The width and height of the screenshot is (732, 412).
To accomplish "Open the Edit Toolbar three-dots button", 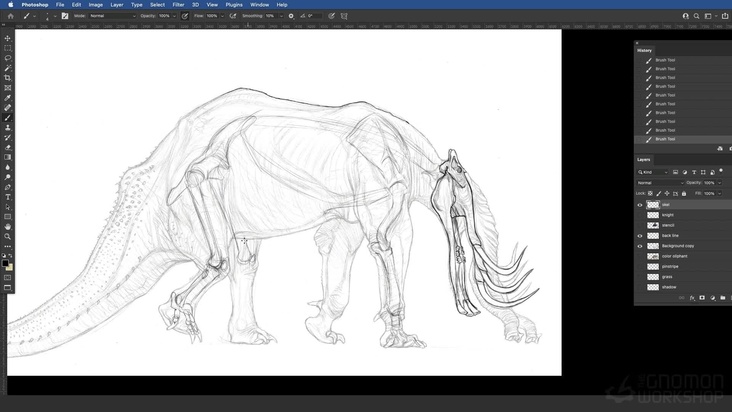I will tap(7, 246).
